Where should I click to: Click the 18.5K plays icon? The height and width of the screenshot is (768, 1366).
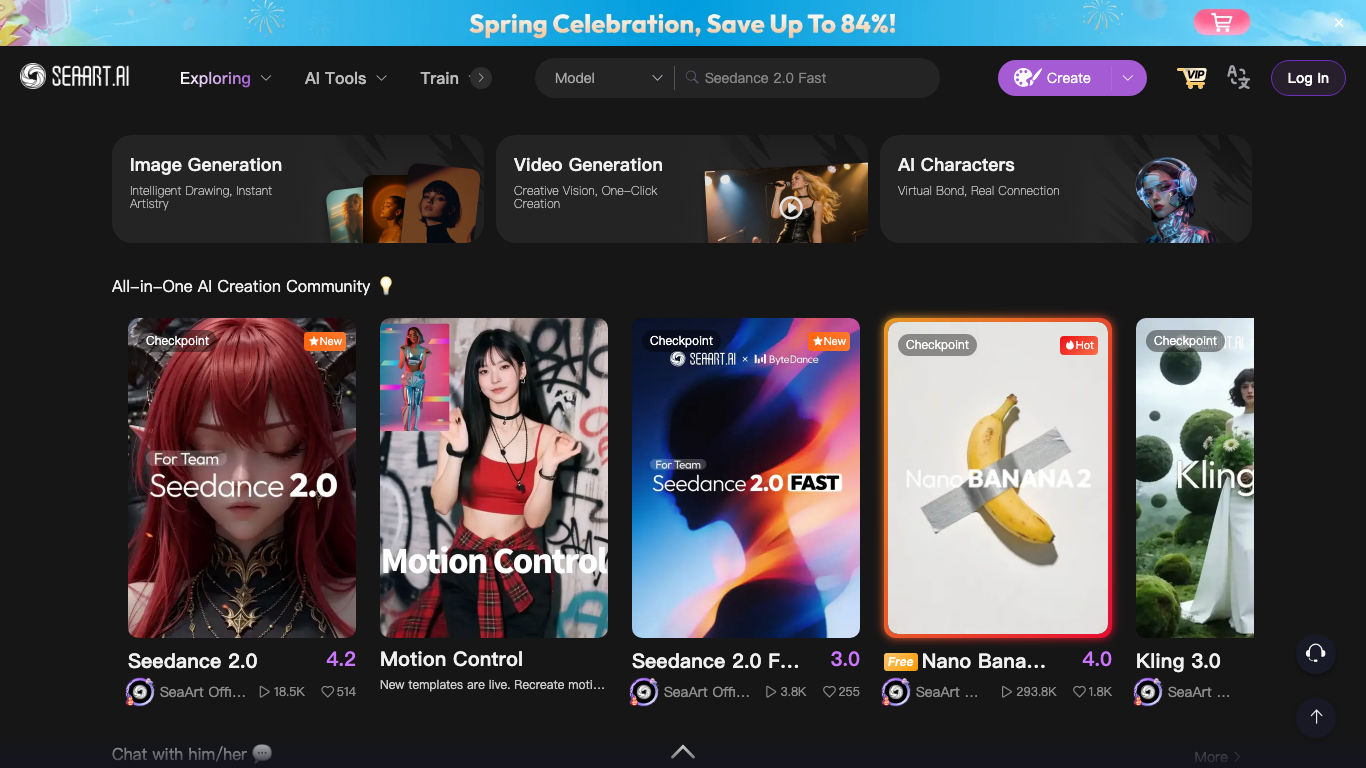coord(264,692)
